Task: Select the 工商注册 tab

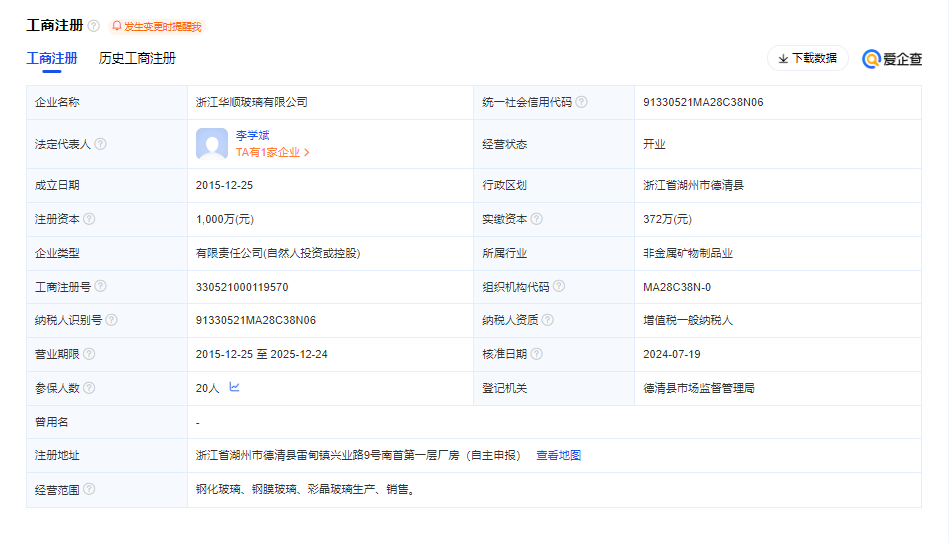Action: 52,59
